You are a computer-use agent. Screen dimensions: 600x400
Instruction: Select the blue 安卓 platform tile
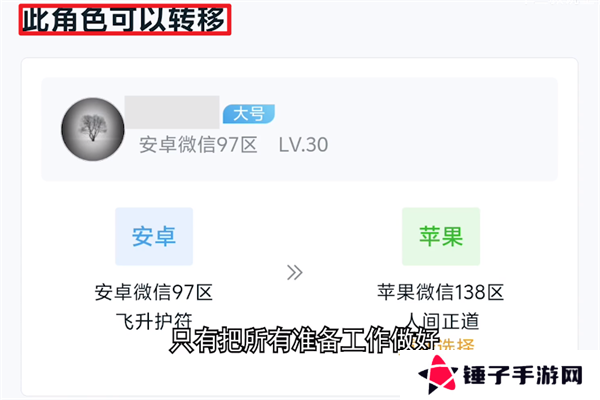[x=154, y=236]
